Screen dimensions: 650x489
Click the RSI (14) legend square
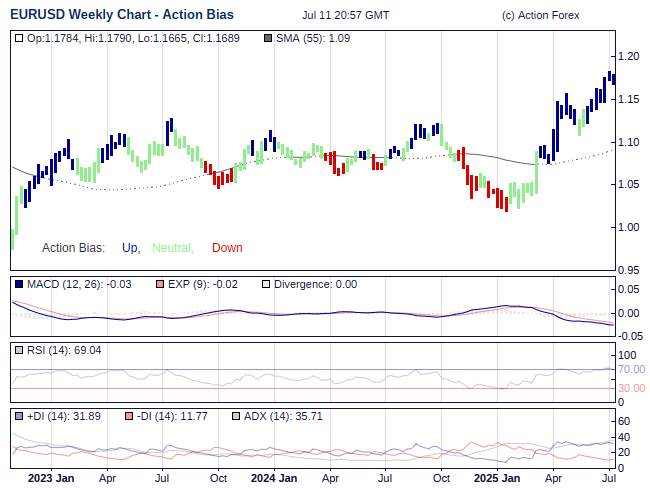point(19,350)
